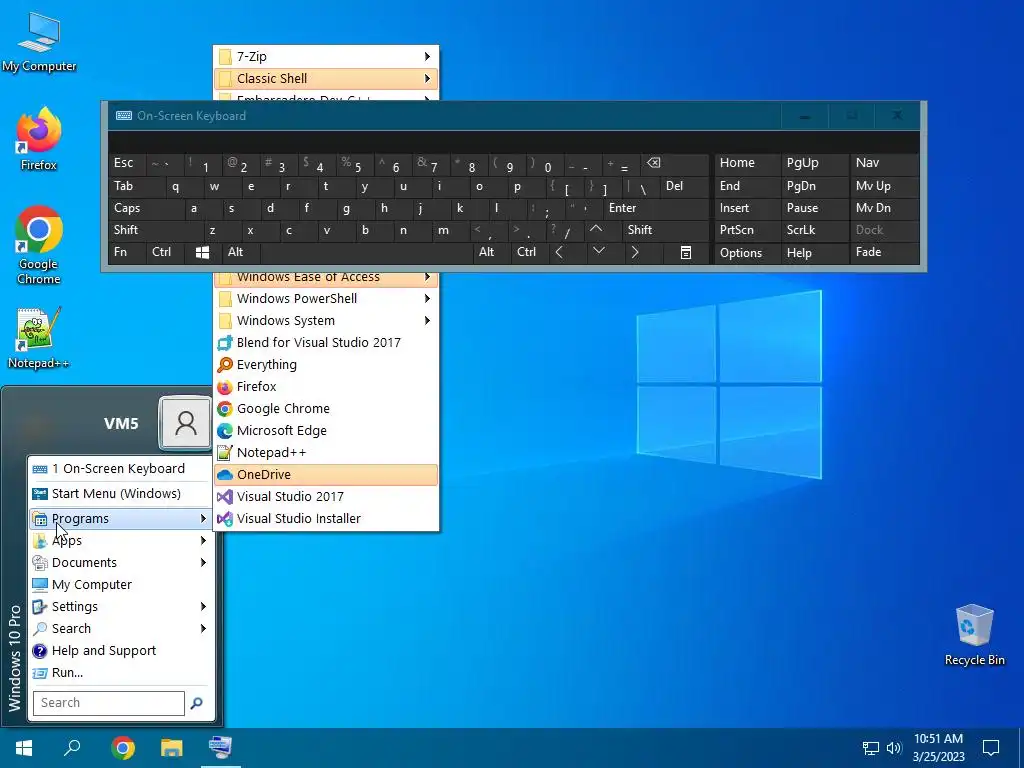
Task: Expand the Documents submenu
Action: [121, 563]
